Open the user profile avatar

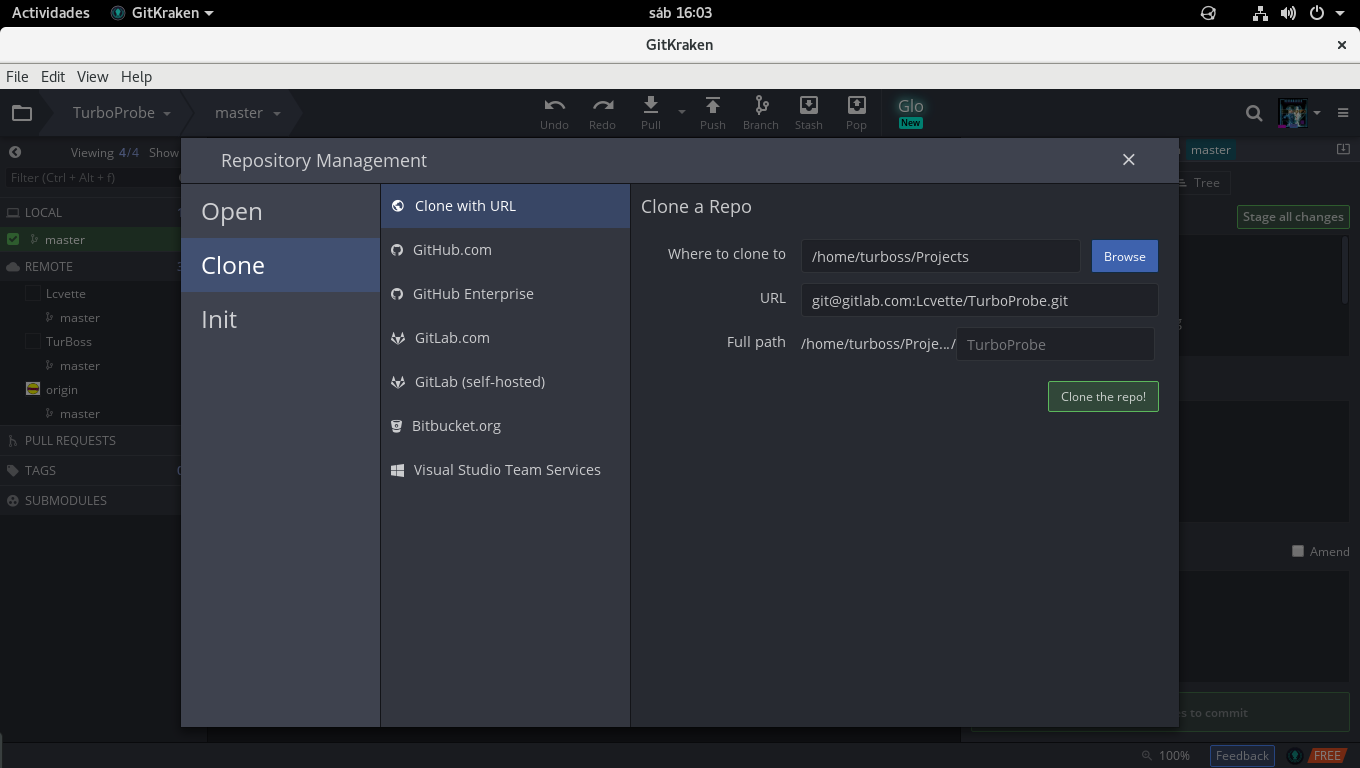[x=1293, y=113]
